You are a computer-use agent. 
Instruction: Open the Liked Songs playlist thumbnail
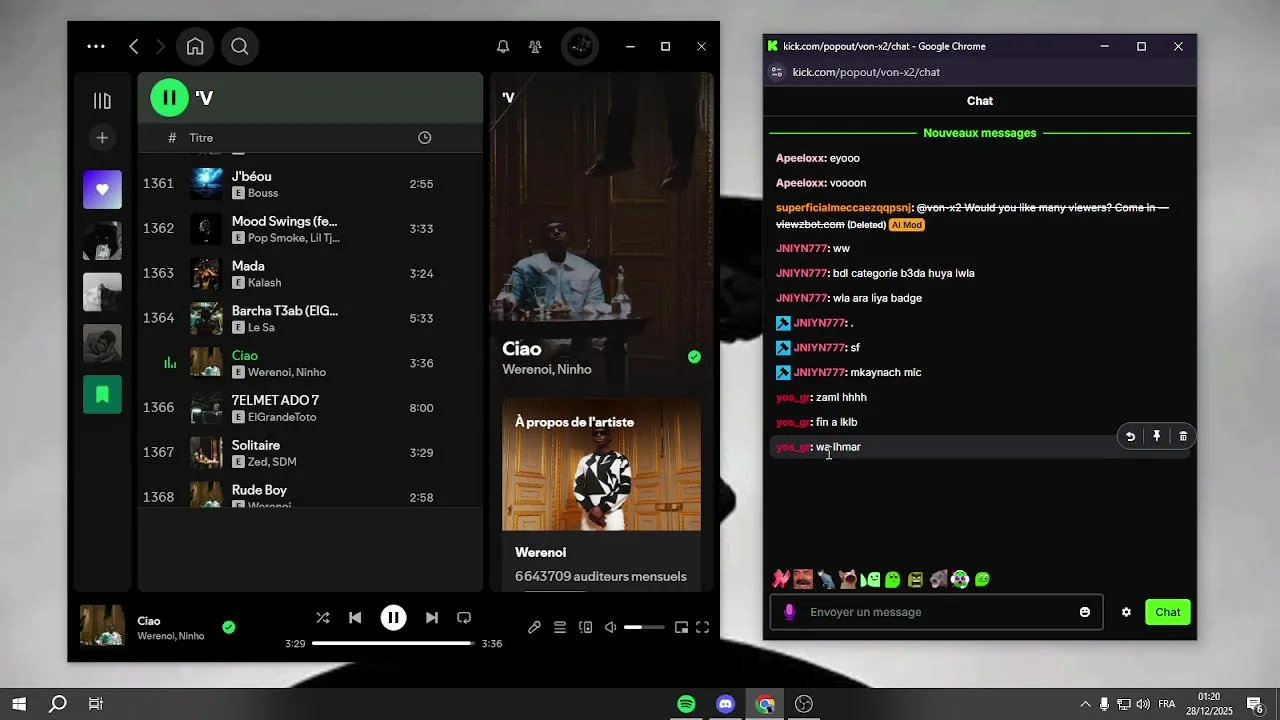102,189
